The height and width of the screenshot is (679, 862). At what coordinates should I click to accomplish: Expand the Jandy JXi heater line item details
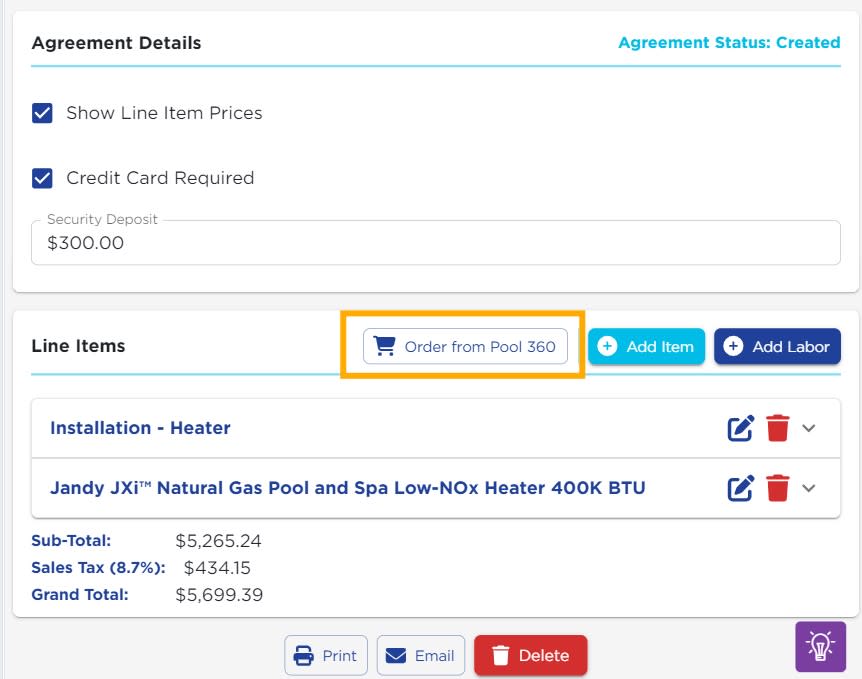point(808,488)
